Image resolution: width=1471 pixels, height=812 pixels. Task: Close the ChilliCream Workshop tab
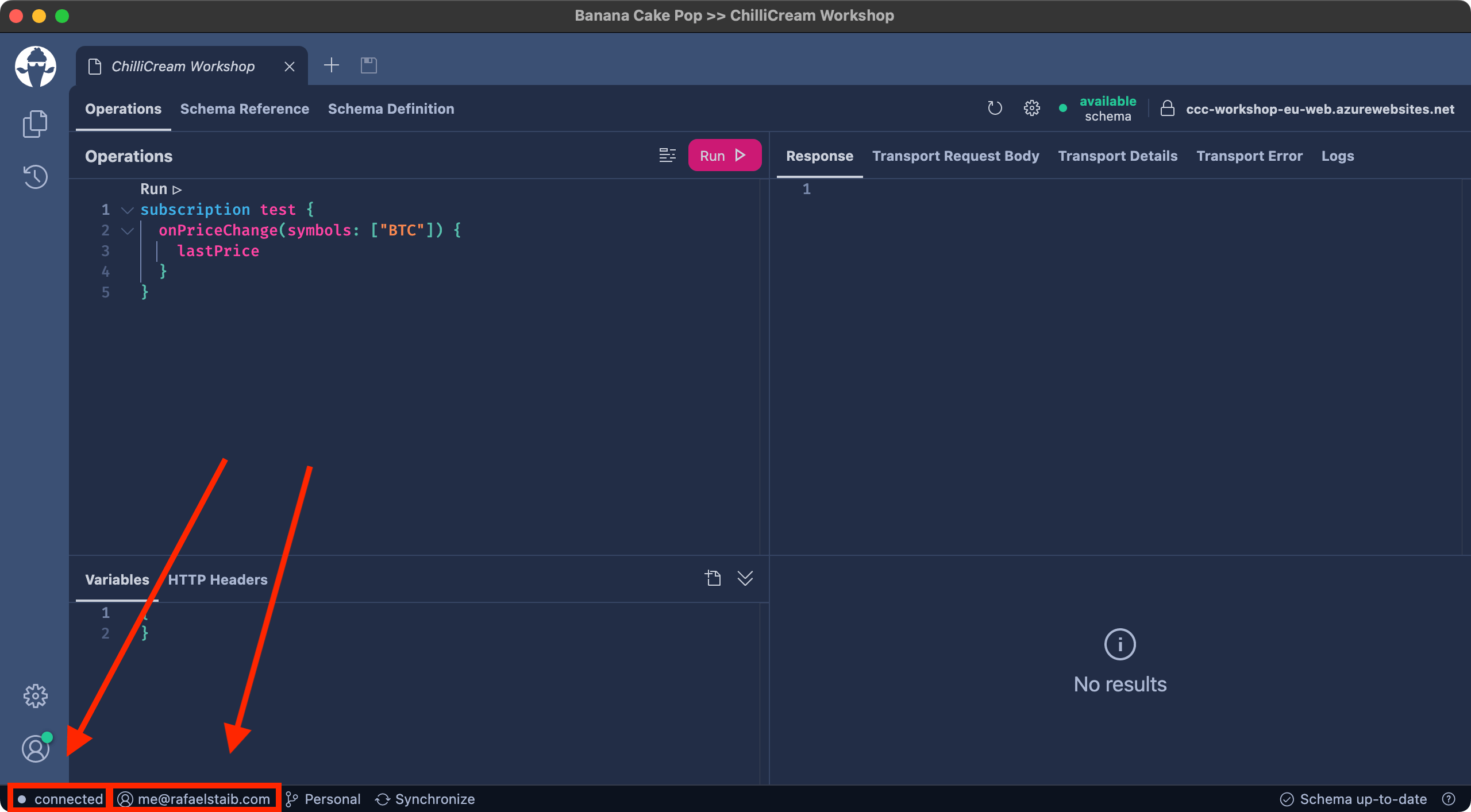click(290, 67)
